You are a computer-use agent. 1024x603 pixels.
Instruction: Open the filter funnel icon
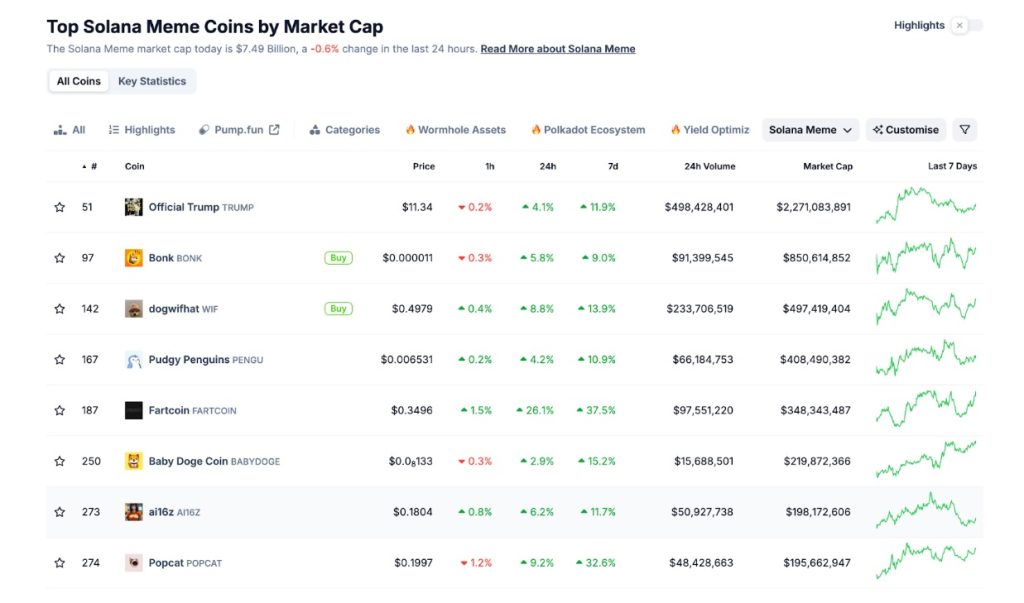pyautogui.click(x=965, y=129)
